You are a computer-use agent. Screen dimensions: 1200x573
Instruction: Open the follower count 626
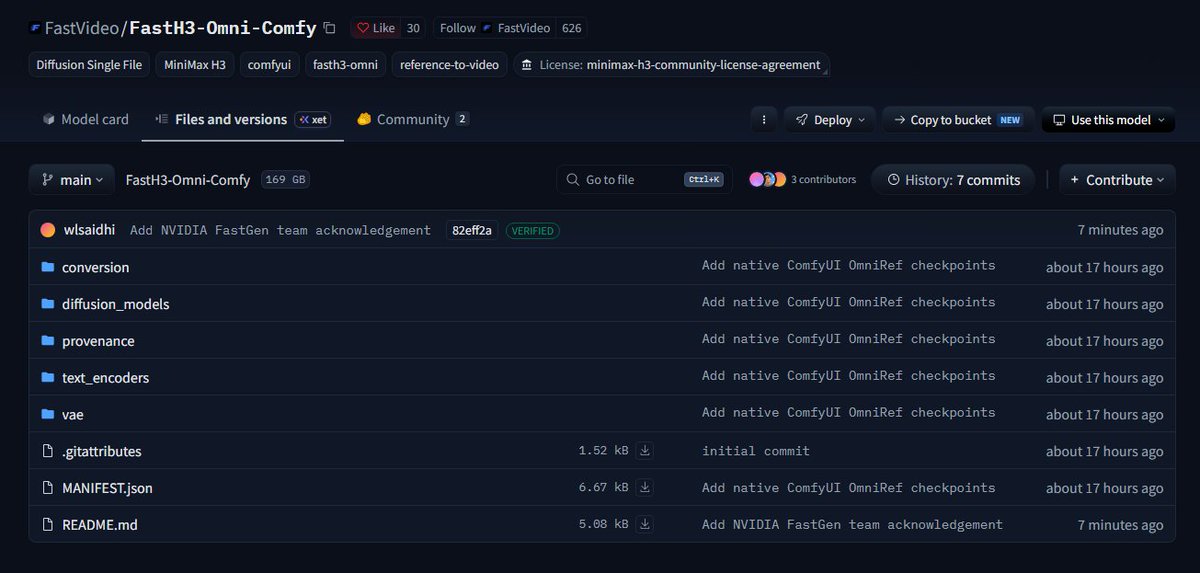571,28
